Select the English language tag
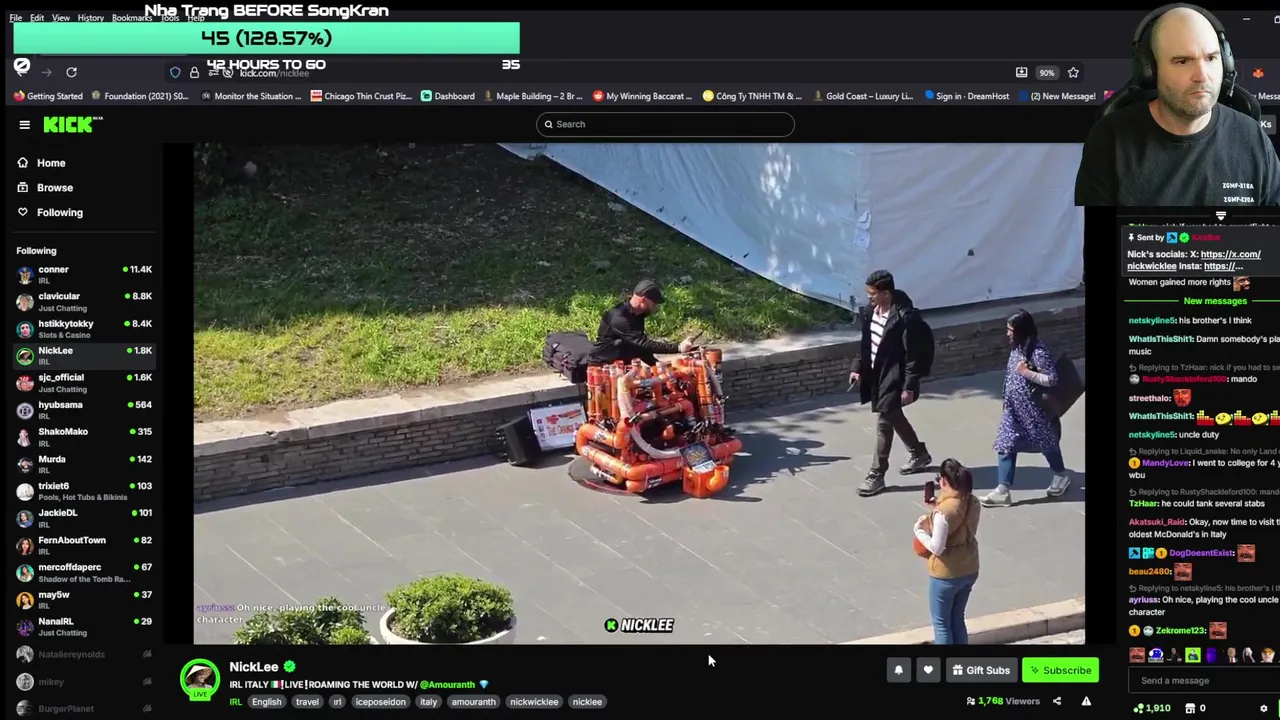Image resolution: width=1280 pixels, height=720 pixels. tap(266, 702)
